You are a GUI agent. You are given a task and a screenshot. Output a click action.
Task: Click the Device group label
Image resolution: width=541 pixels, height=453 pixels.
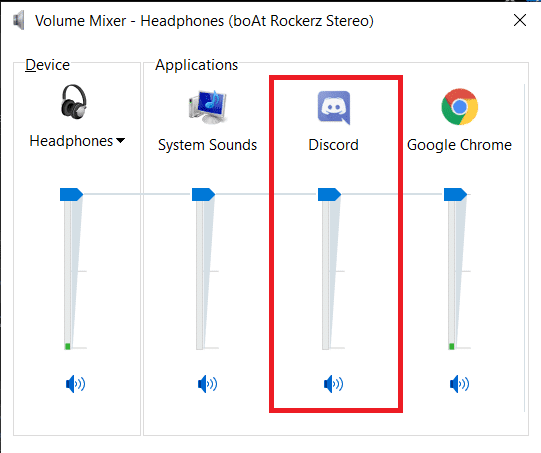[x=48, y=65]
